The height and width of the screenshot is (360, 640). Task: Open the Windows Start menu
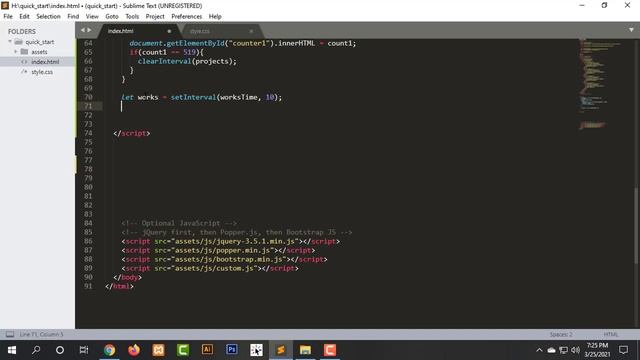pyautogui.click(x=12, y=350)
